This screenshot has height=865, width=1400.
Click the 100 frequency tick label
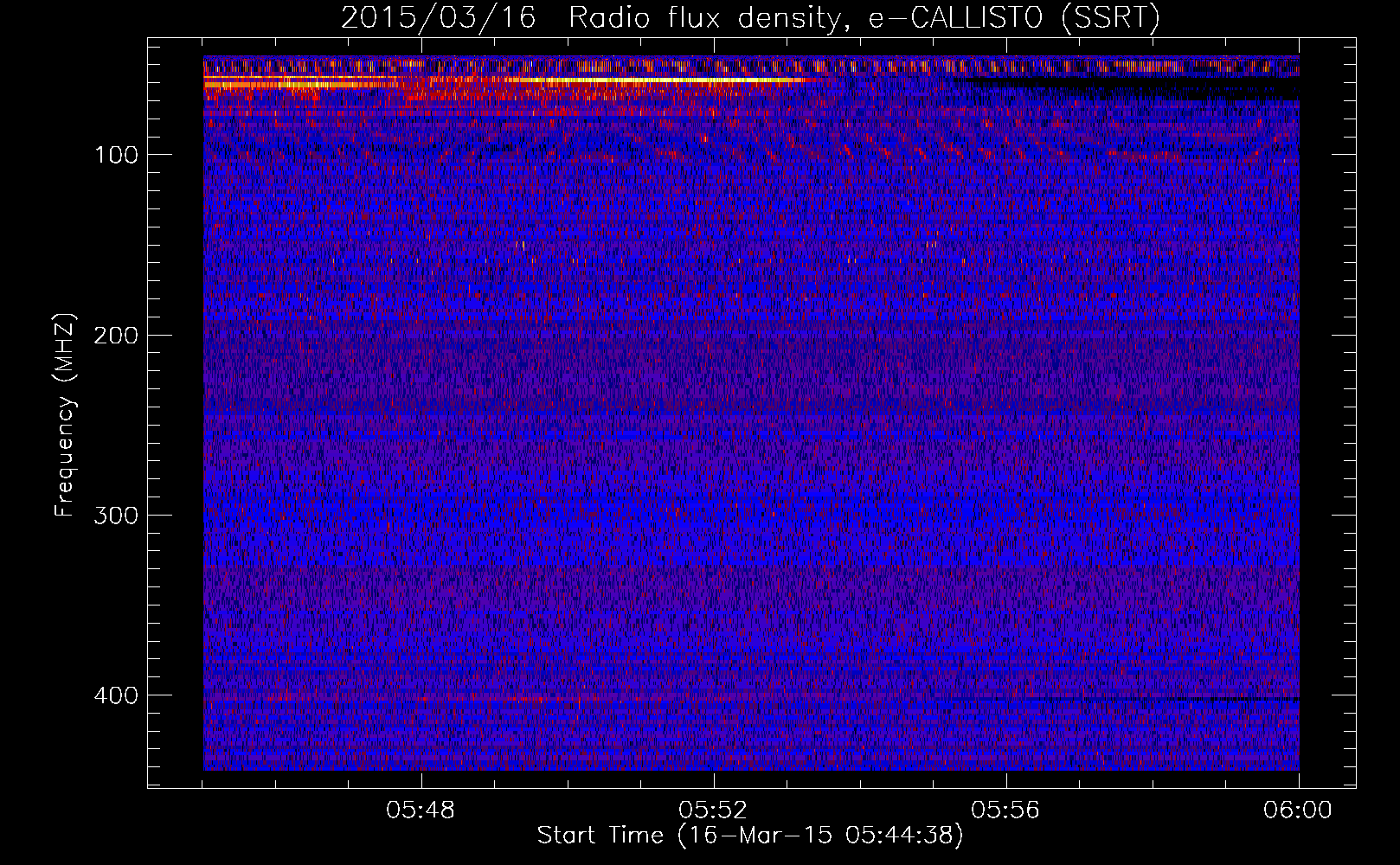coord(116,155)
